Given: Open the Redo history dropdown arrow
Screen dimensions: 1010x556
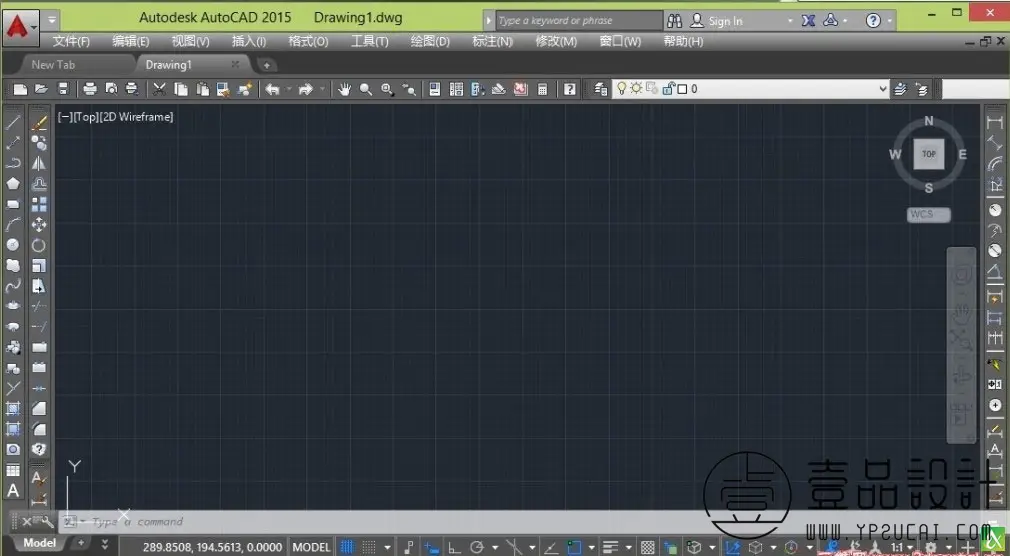Looking at the screenshot, I should pos(322,90).
